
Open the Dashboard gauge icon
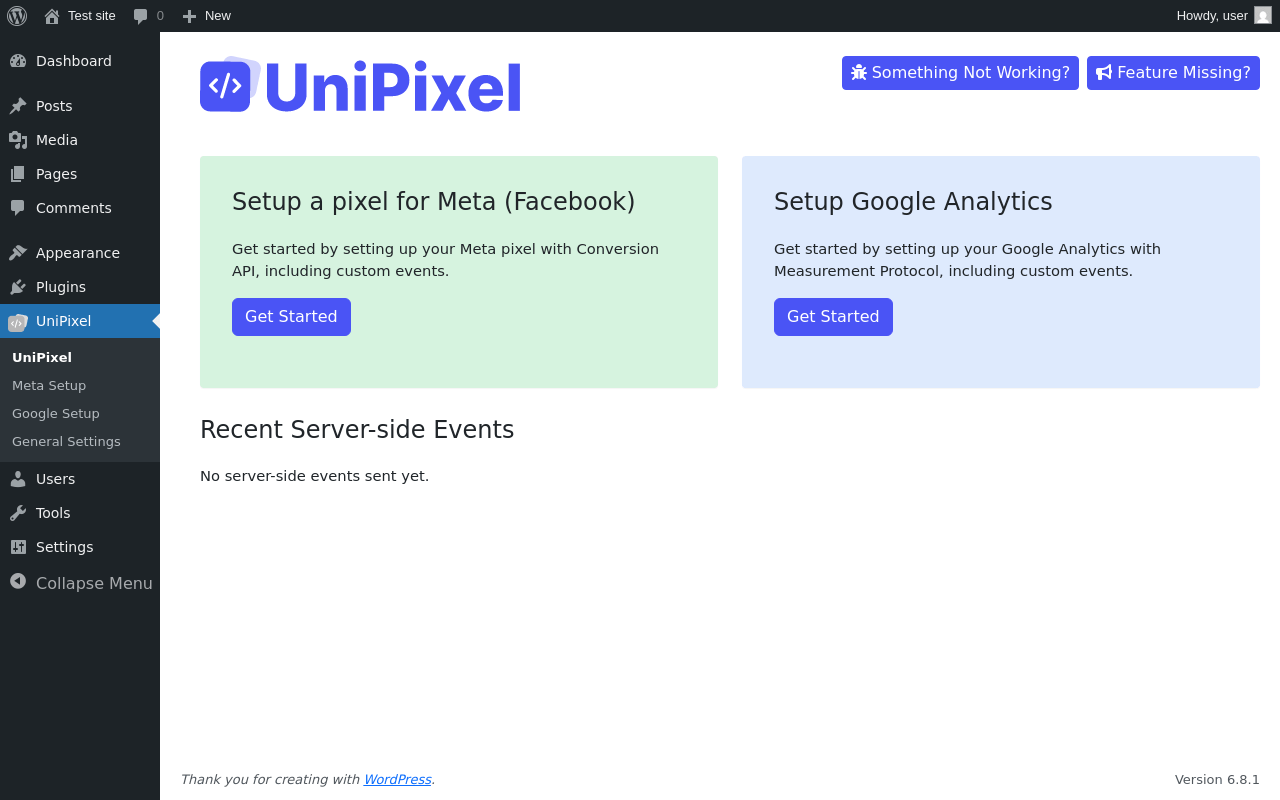[x=18, y=61]
